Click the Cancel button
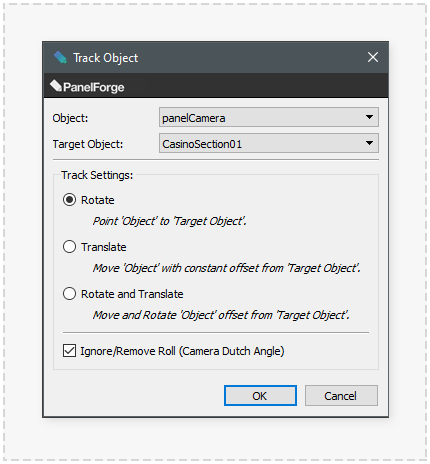The height and width of the screenshot is (464, 430). point(341,396)
